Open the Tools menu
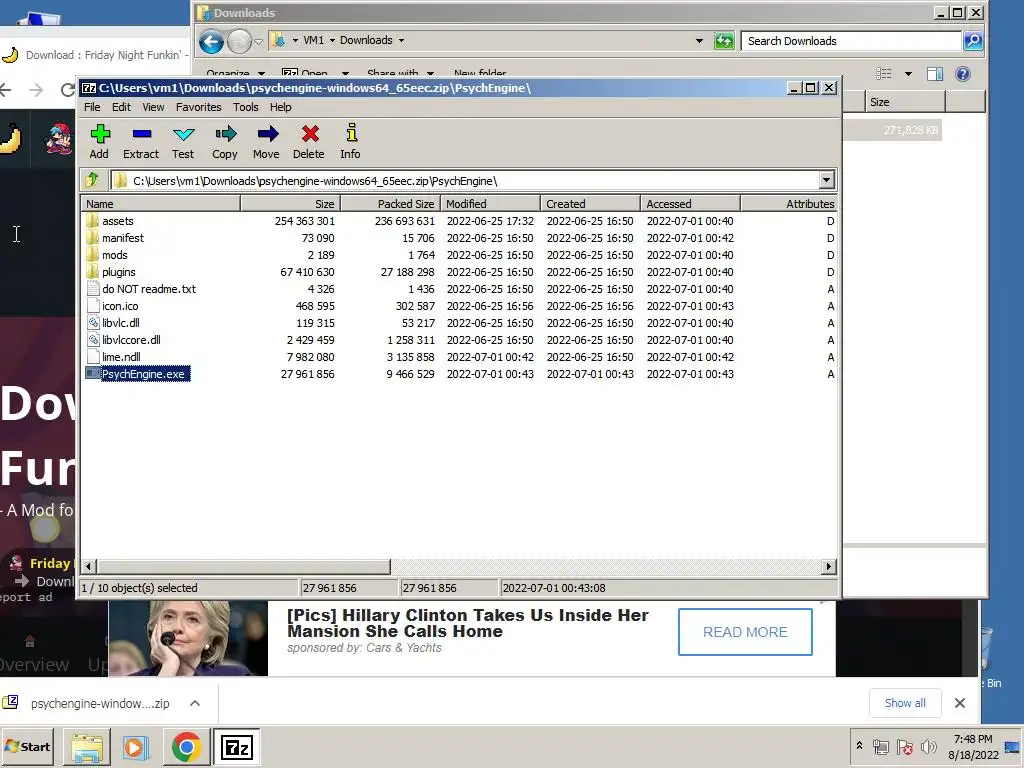The image size is (1024, 768). (x=246, y=107)
